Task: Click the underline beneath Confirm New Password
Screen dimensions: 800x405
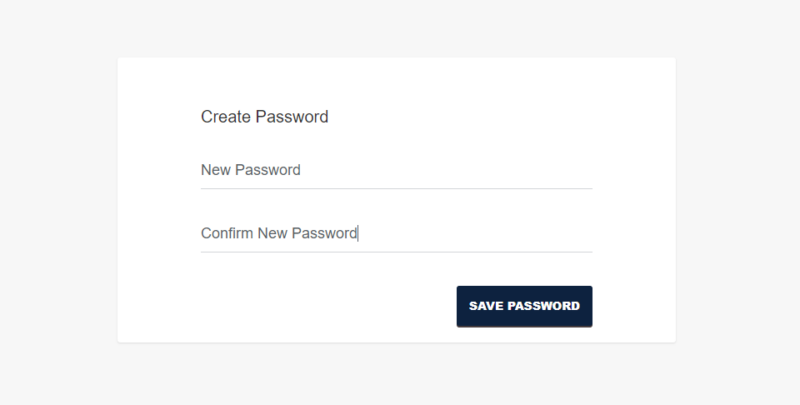Action: point(396,252)
